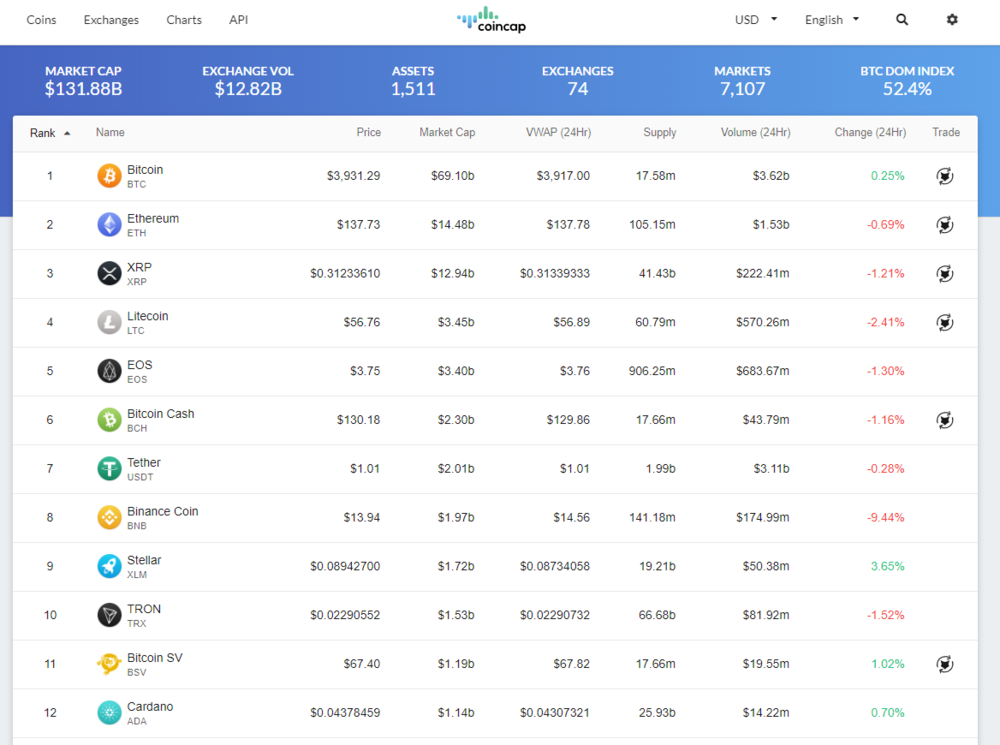Open the TRON asset link
The height and width of the screenshot is (745, 1000).
click(144, 609)
